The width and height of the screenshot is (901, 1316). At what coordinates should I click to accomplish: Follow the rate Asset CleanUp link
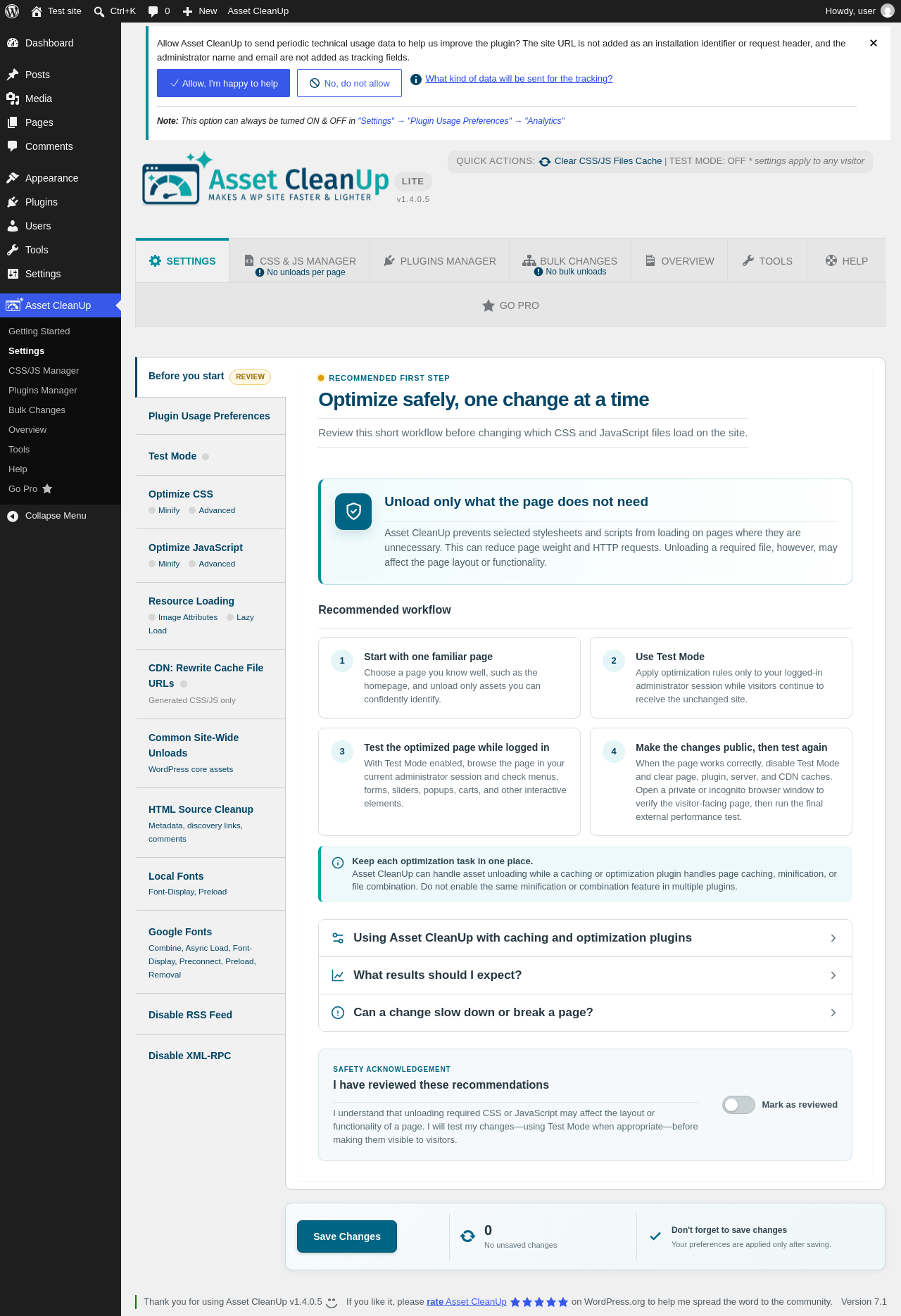(x=467, y=1302)
